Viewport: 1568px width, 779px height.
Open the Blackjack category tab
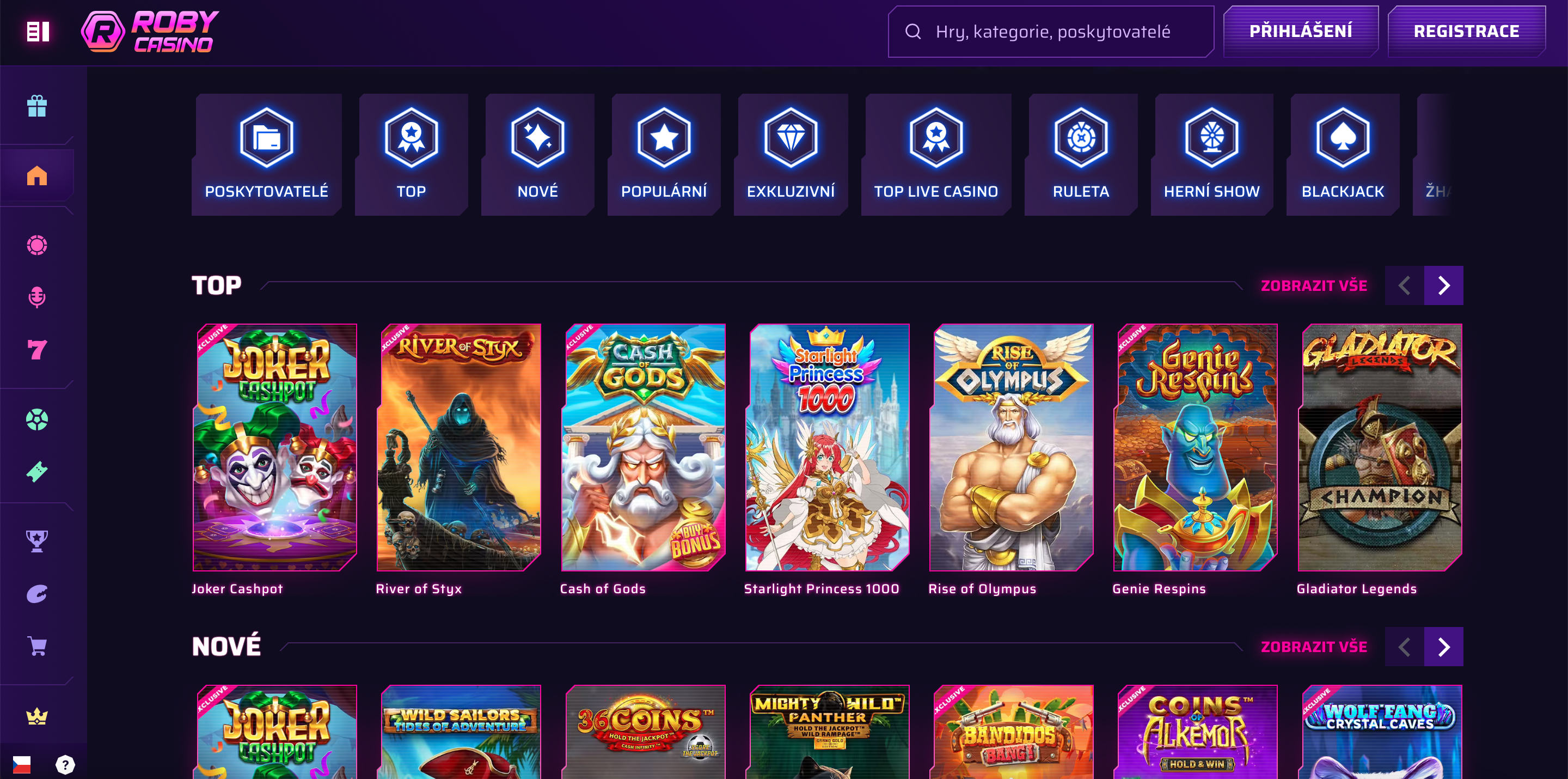click(x=1342, y=155)
